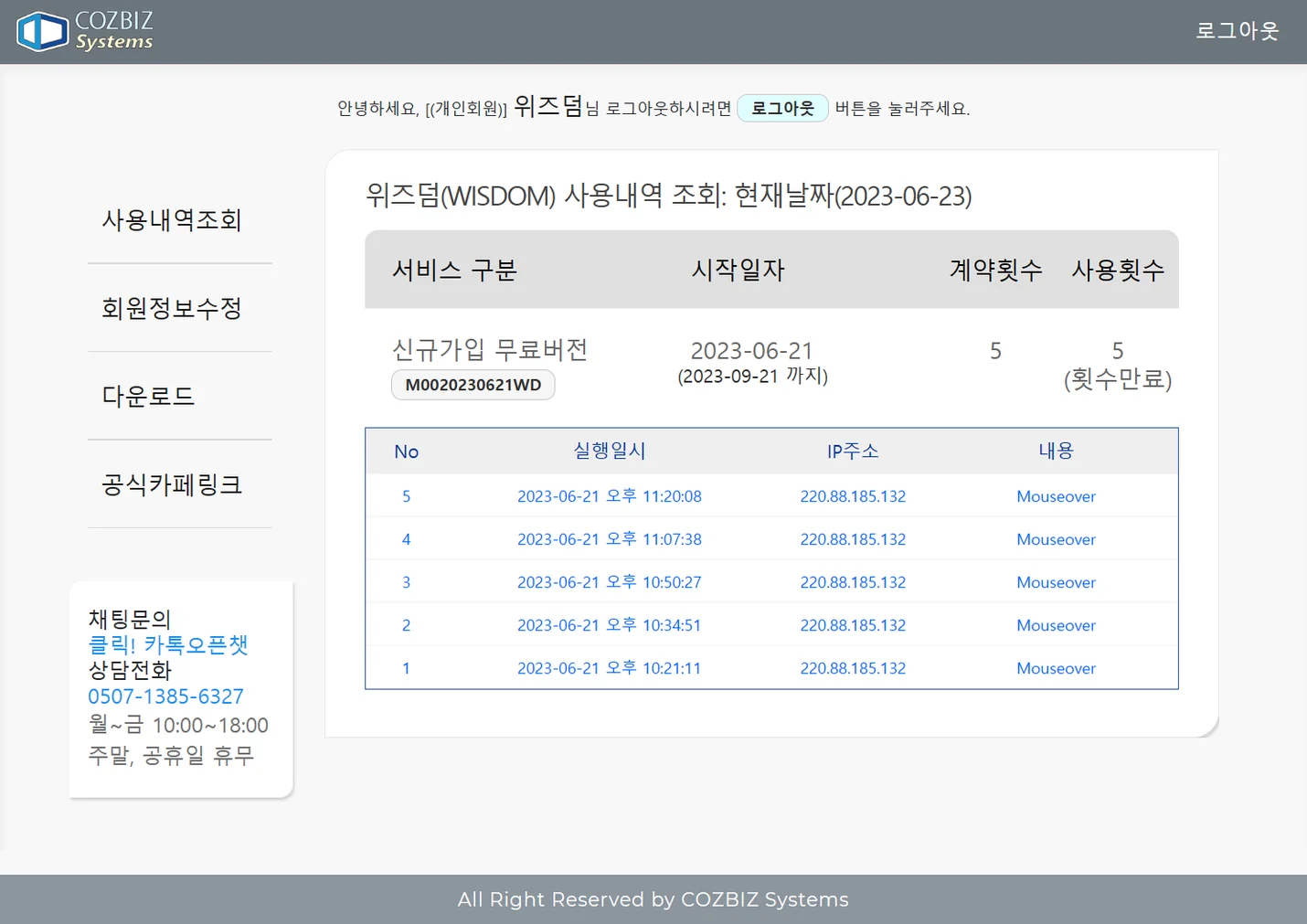Select the timestamp 오후 10:34:51 entry
Image resolution: width=1307 pixels, height=924 pixels.
[x=610, y=625]
